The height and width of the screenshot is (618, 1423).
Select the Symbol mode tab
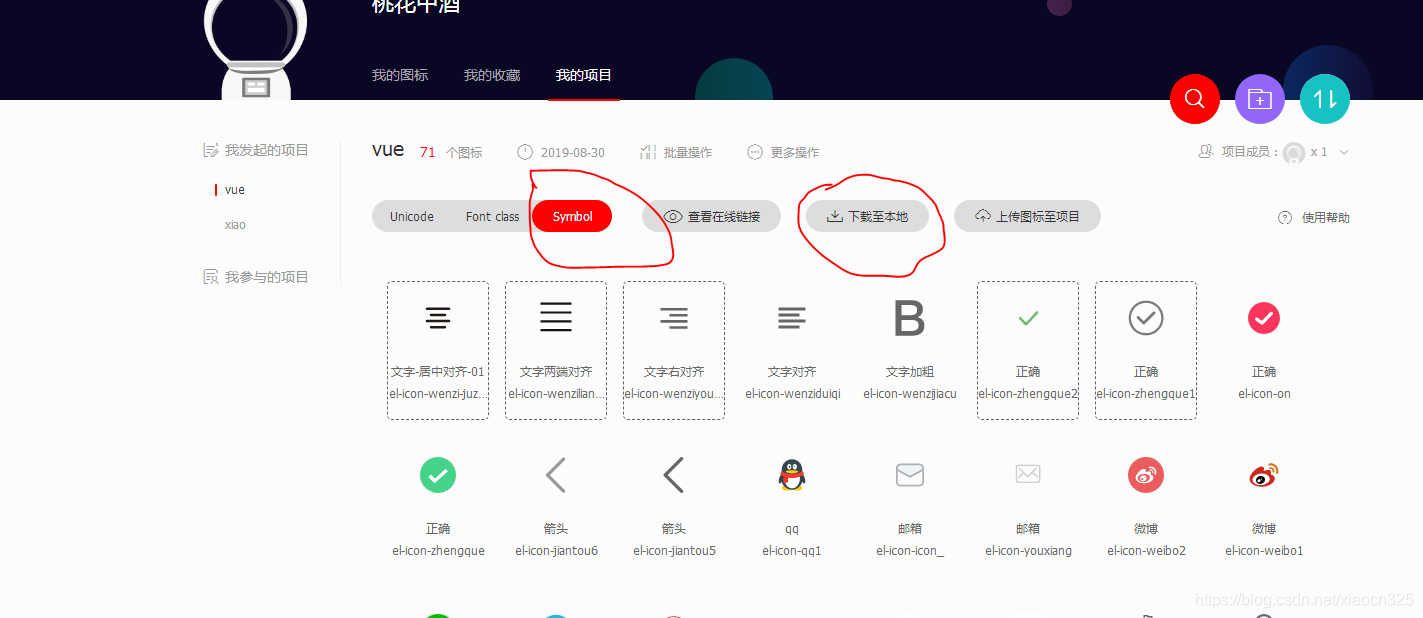click(572, 216)
